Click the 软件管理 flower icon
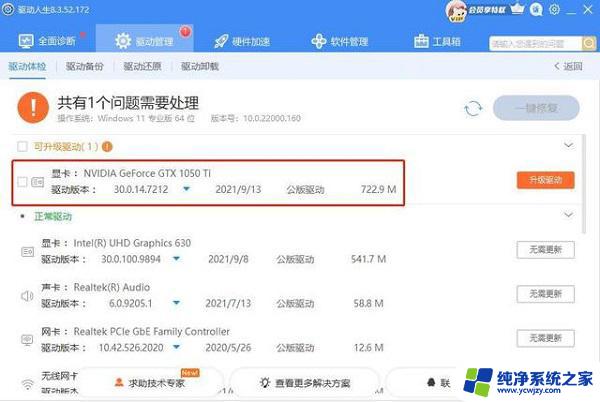Screen dimensions: 600x402 click(x=318, y=41)
